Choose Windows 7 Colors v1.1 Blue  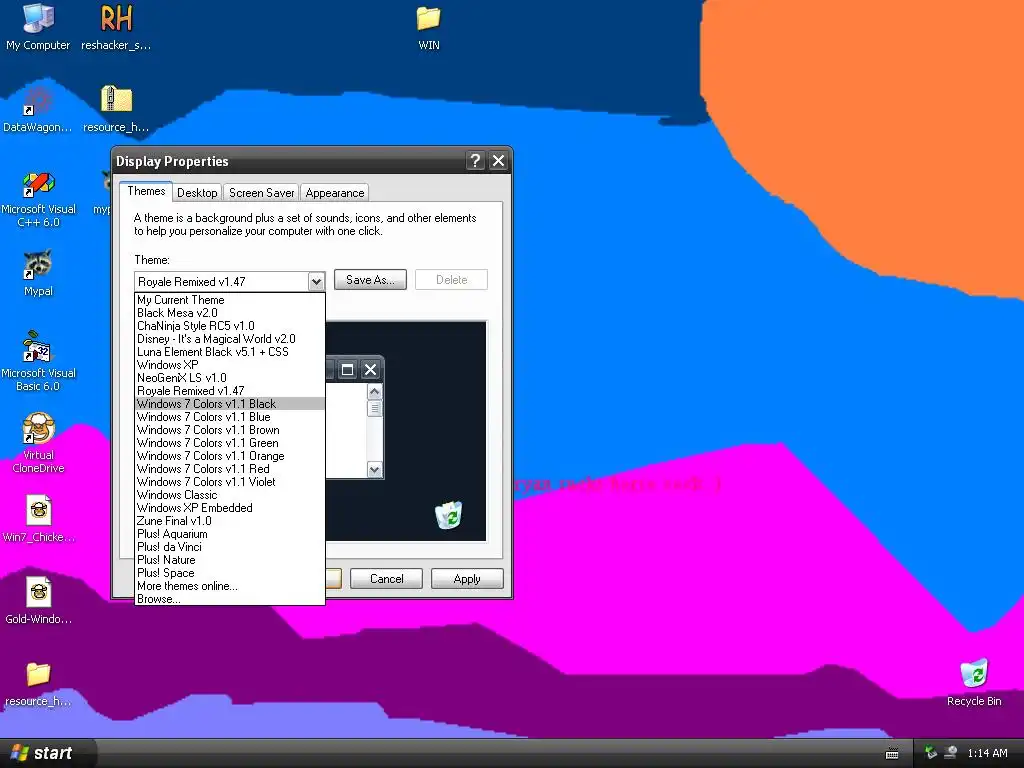click(x=230, y=417)
